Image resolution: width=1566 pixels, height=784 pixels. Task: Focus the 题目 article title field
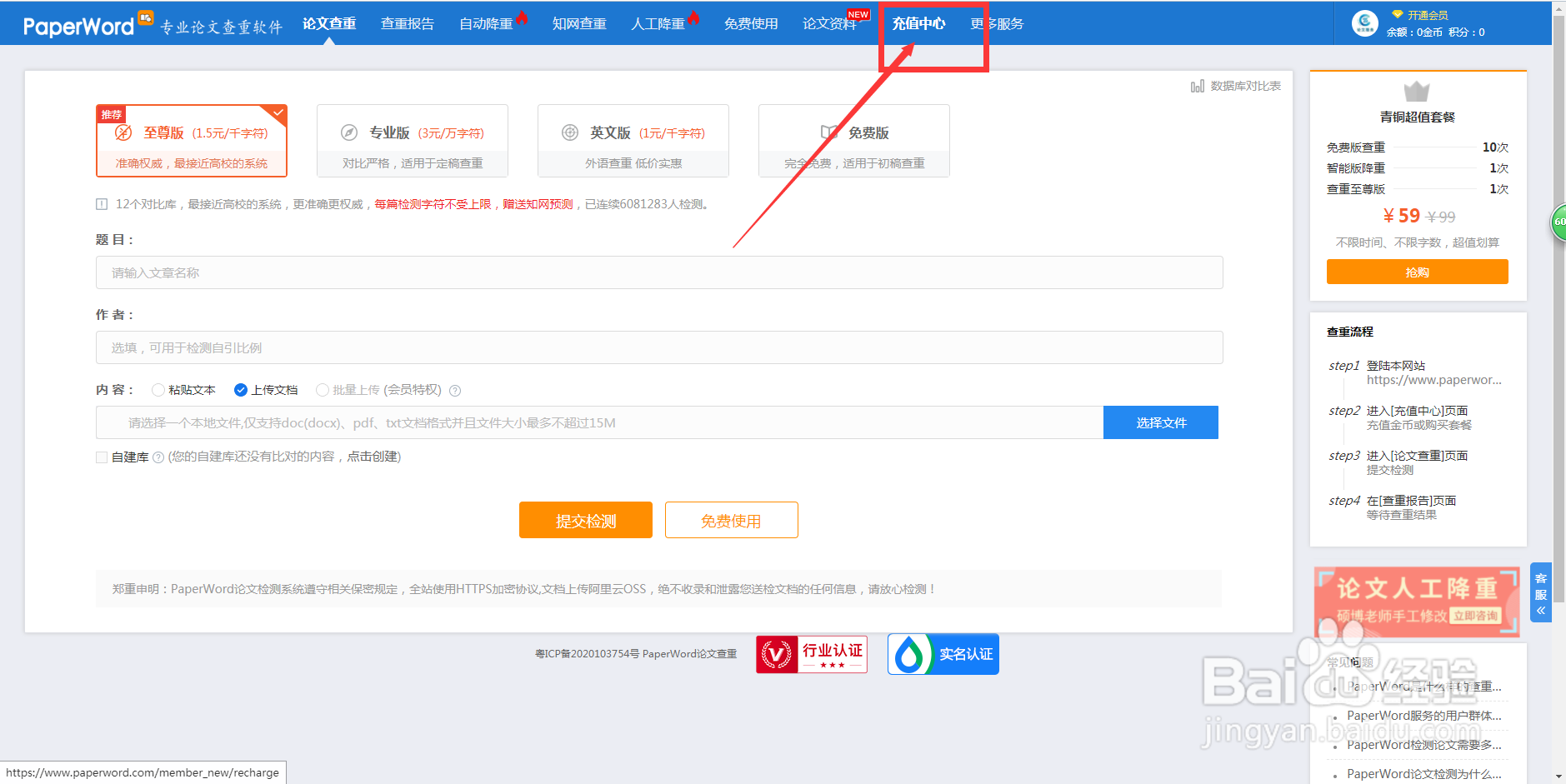pos(659,272)
